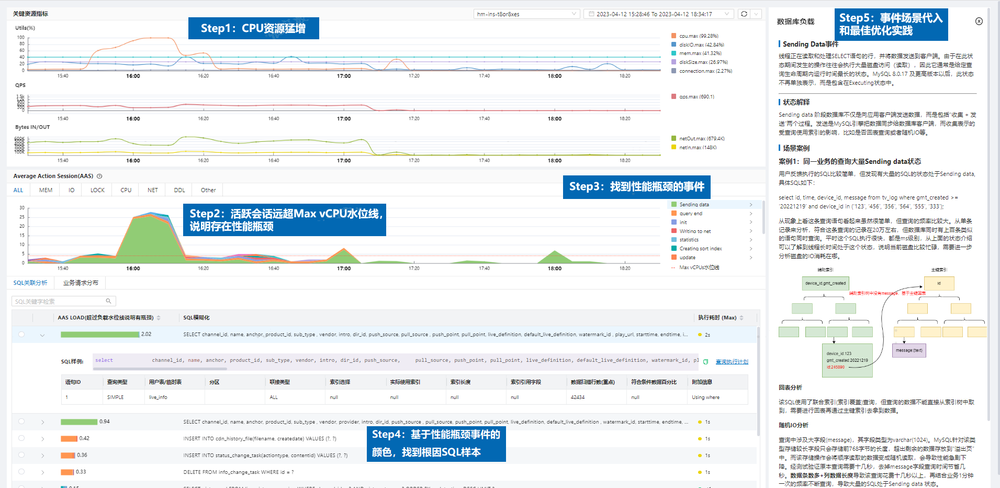Switch to the NET session tab
The width and height of the screenshot is (1000, 488).
tap(153, 190)
